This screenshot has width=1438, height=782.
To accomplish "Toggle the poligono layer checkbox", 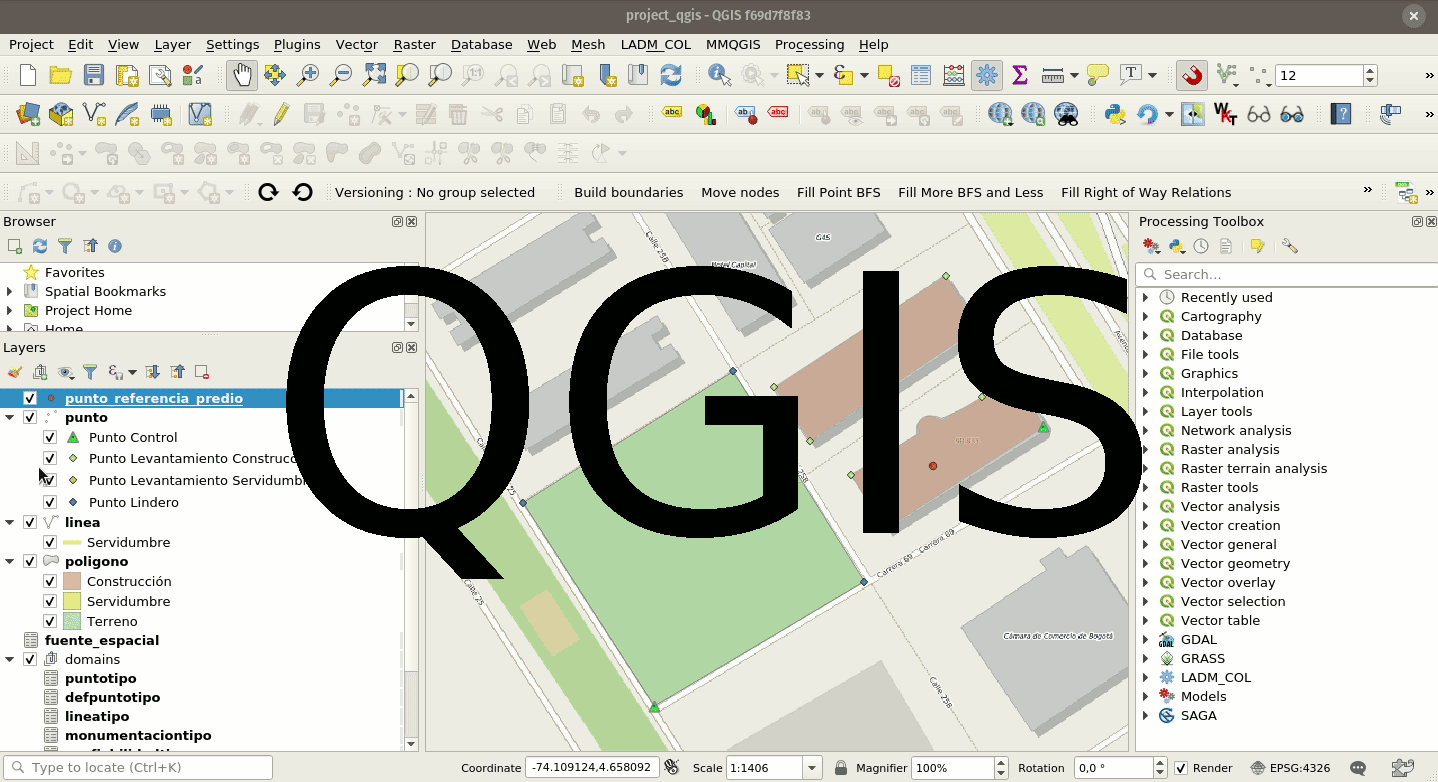I will coord(30,561).
